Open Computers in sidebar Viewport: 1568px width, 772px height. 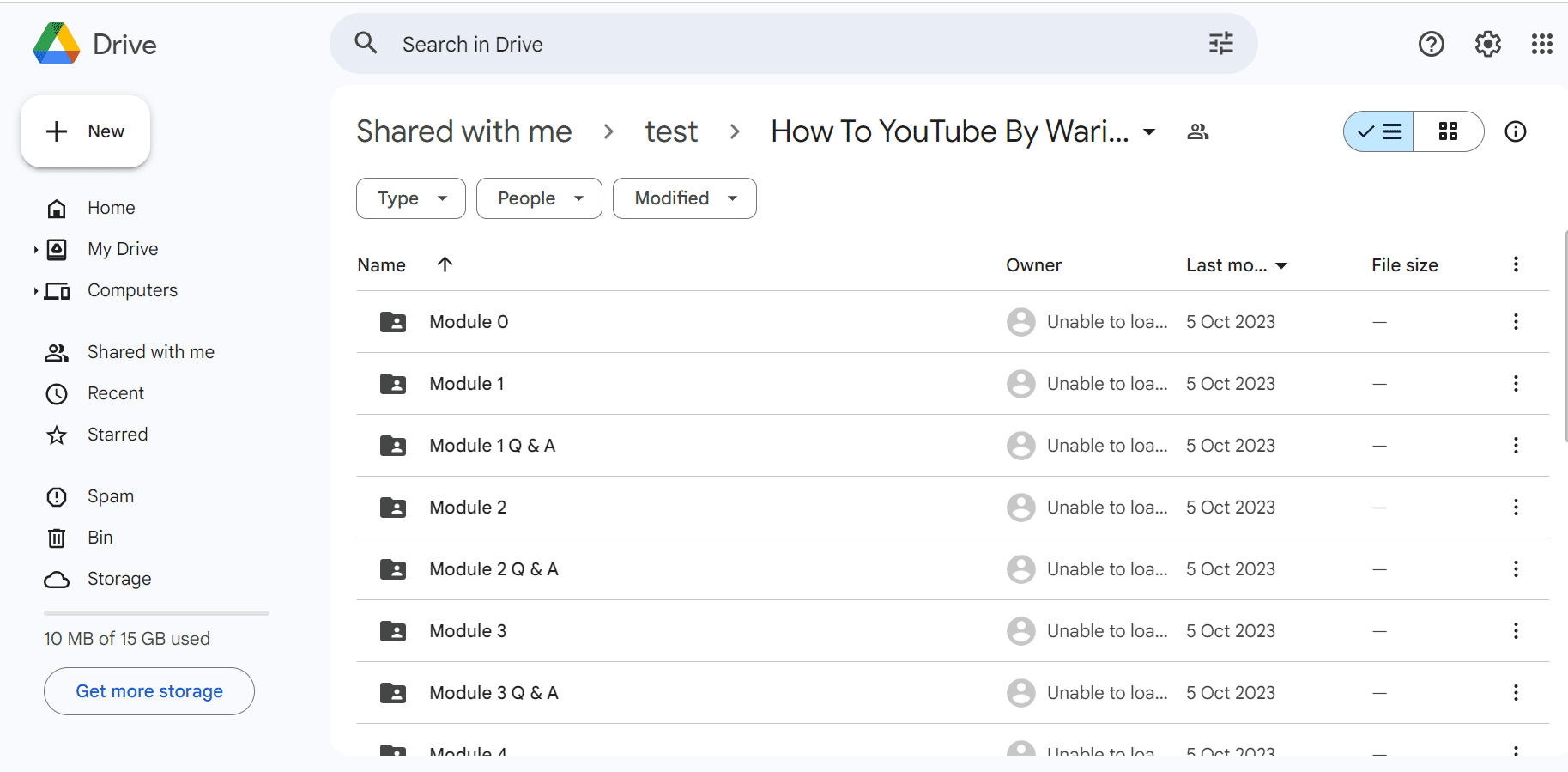click(132, 290)
